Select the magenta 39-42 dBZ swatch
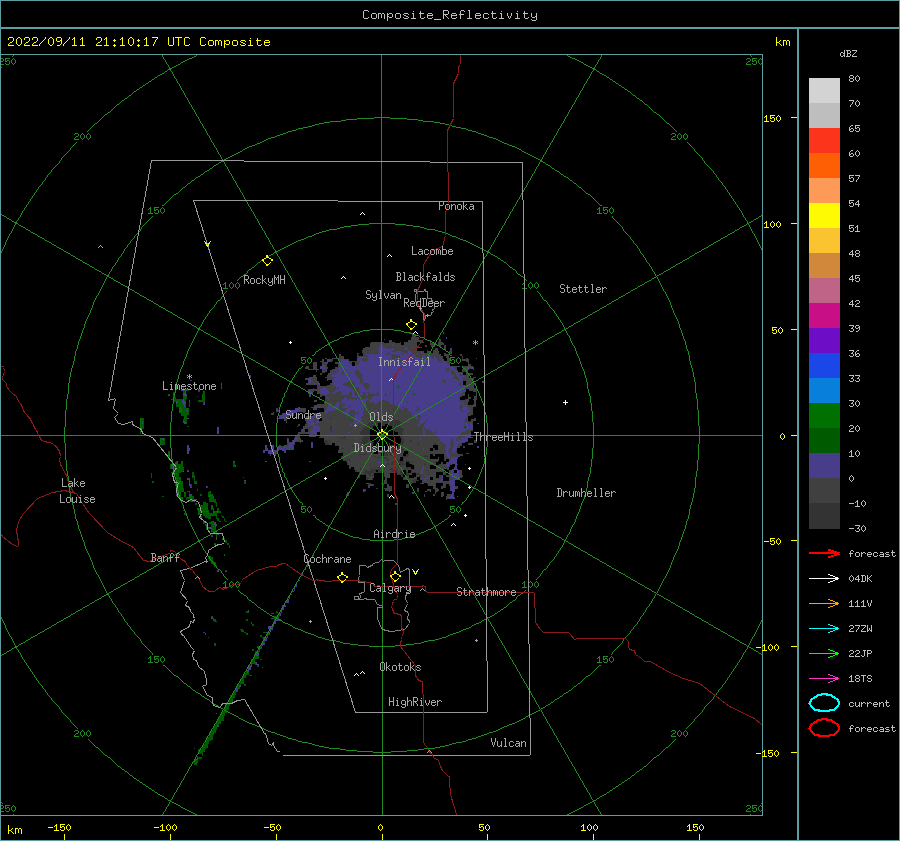 click(x=824, y=315)
